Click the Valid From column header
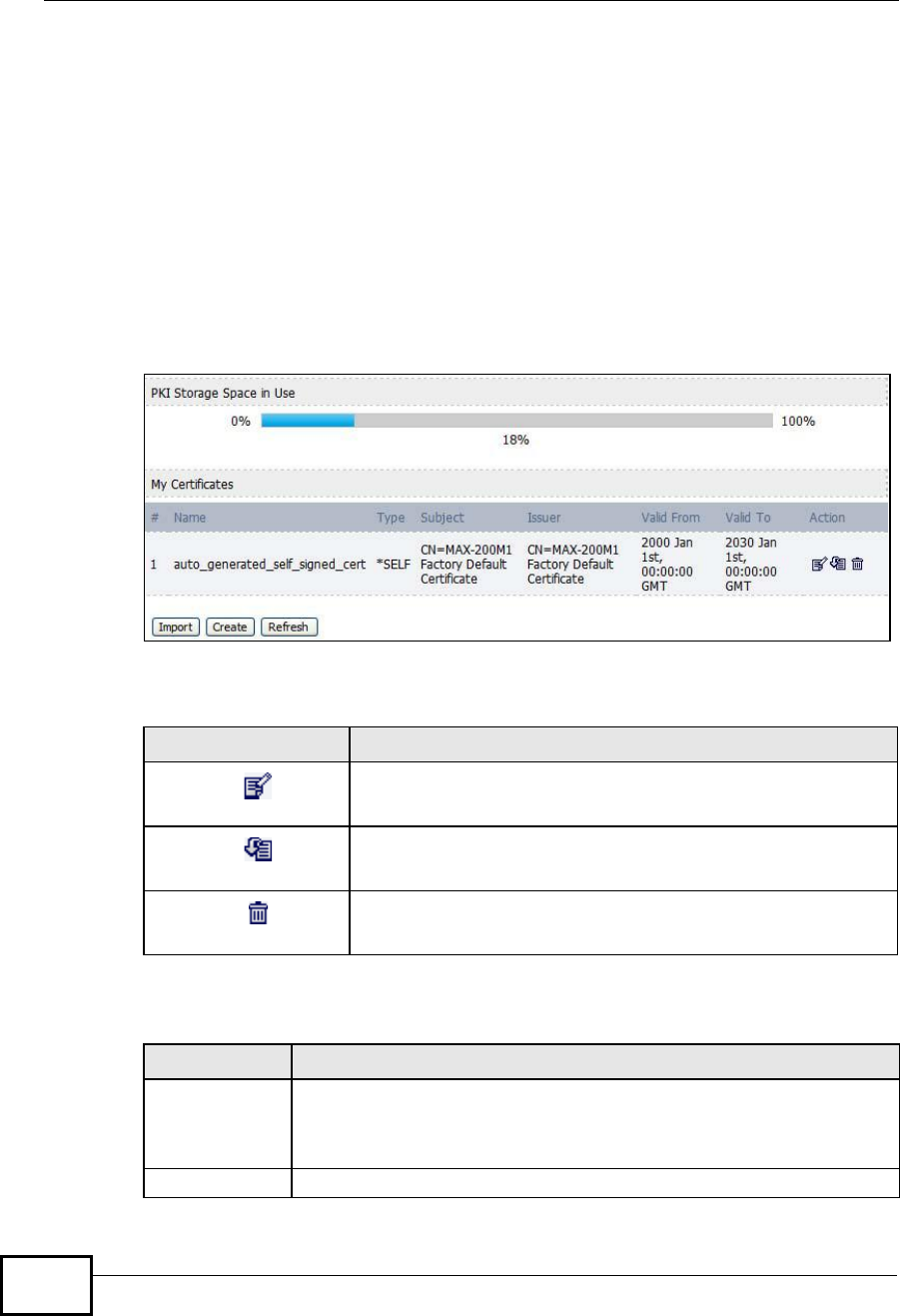 (x=670, y=518)
